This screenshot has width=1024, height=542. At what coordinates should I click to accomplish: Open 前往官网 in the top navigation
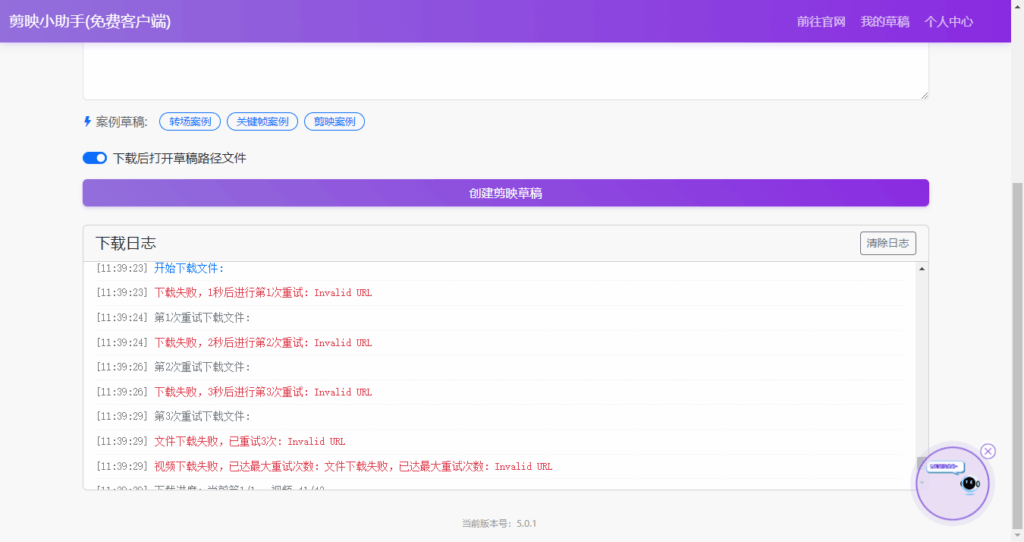coord(821,21)
